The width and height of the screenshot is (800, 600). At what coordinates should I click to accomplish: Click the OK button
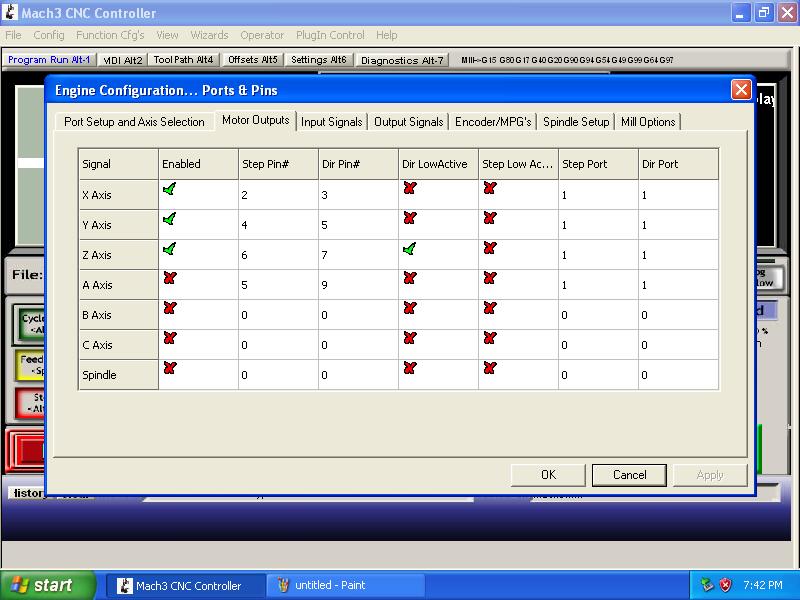[x=548, y=475]
